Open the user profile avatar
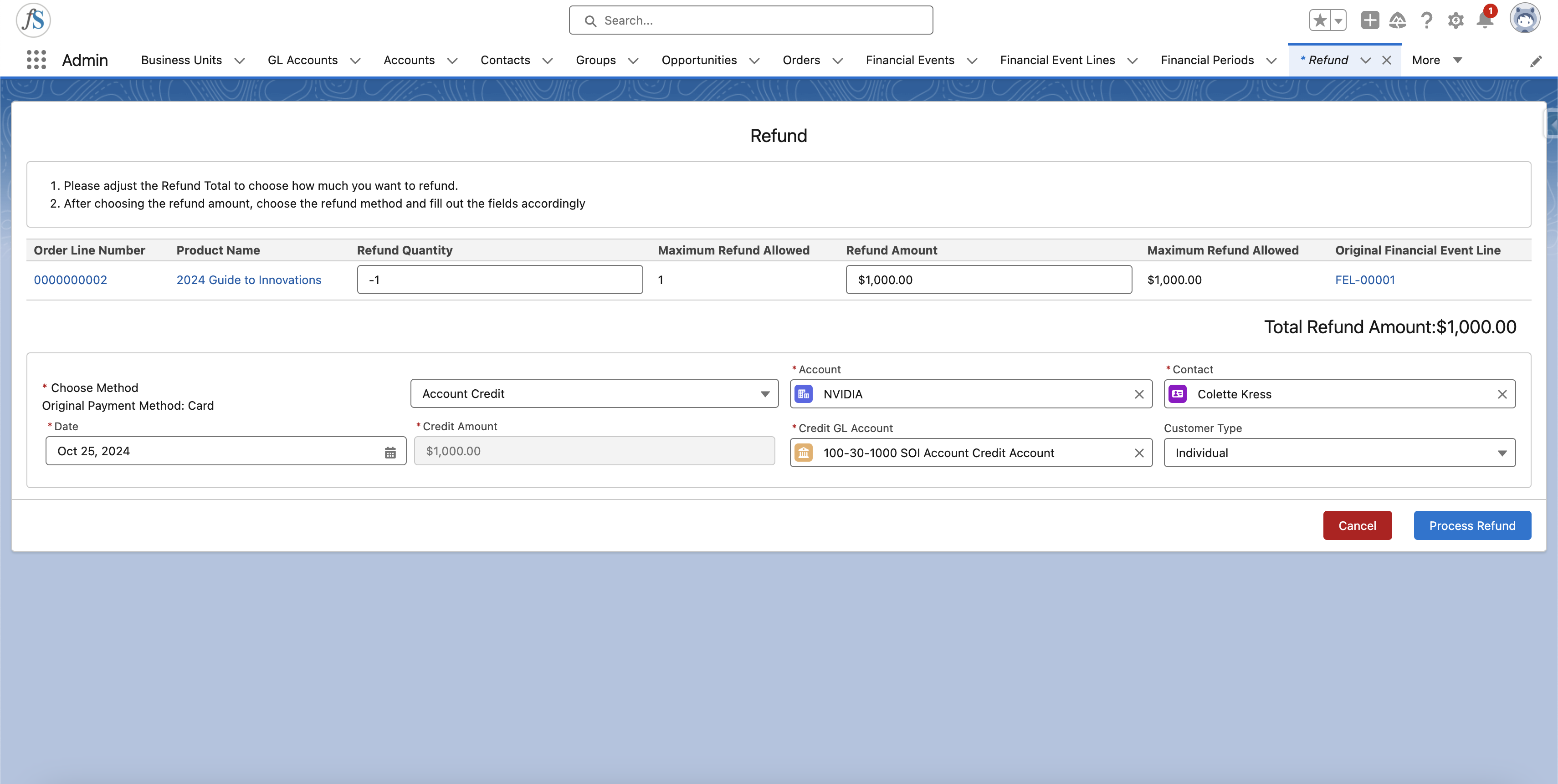 (1525, 19)
